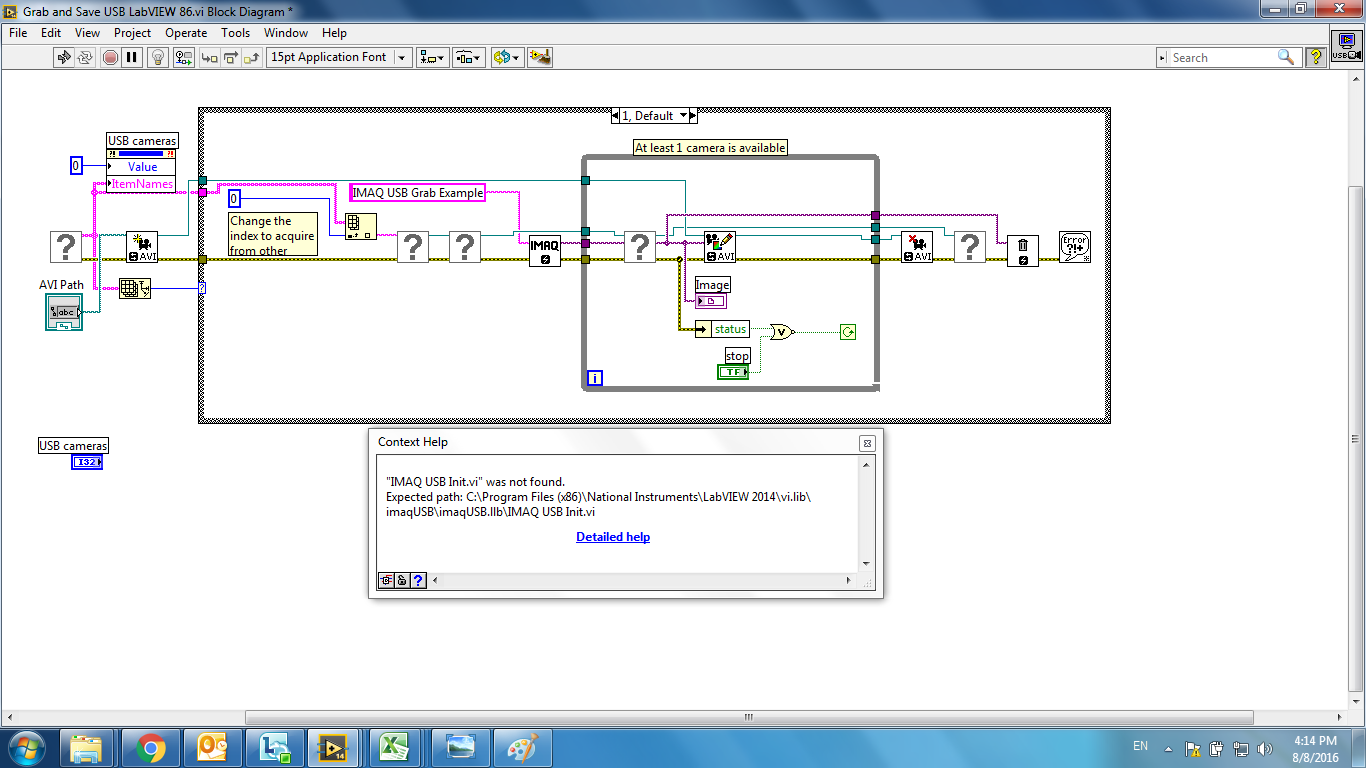Toggle Show Optional Terminals in Context Help
The height and width of the screenshot is (768, 1366).
click(x=386, y=580)
